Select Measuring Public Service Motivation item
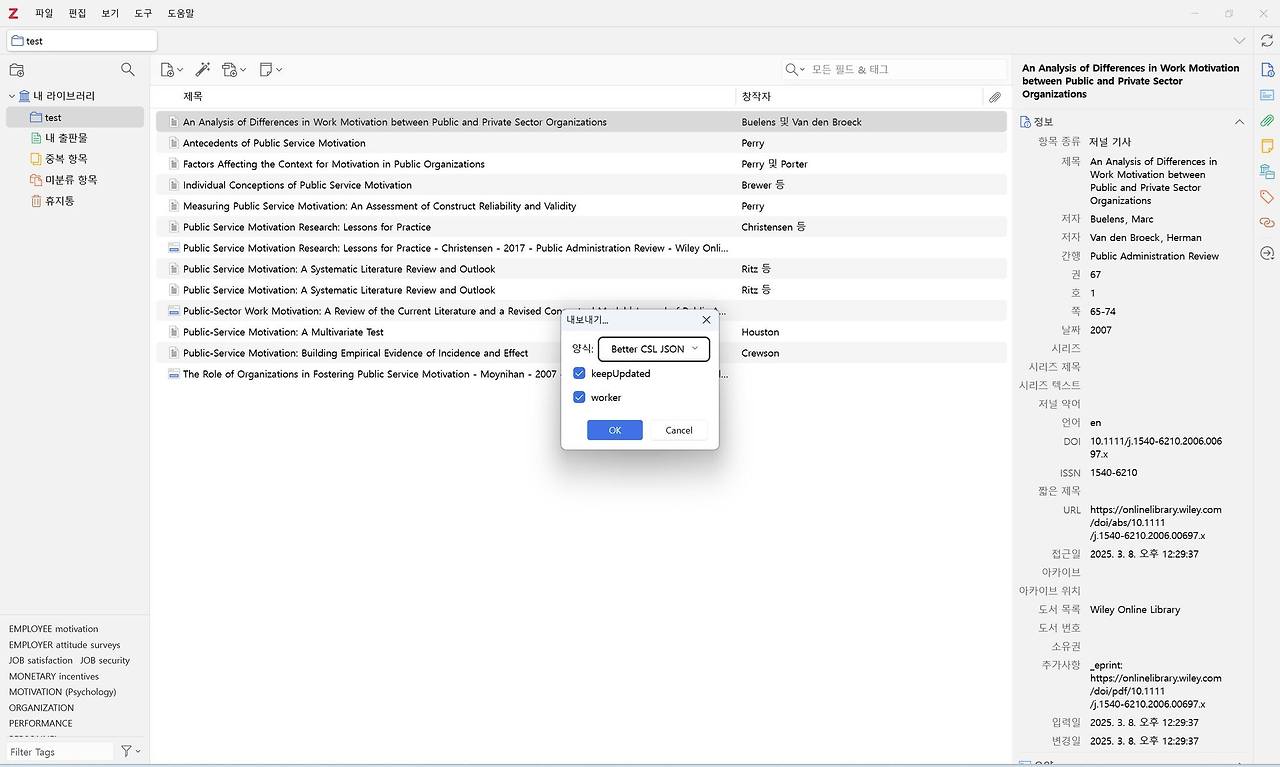Viewport: 1280px width, 767px height. [581, 206]
